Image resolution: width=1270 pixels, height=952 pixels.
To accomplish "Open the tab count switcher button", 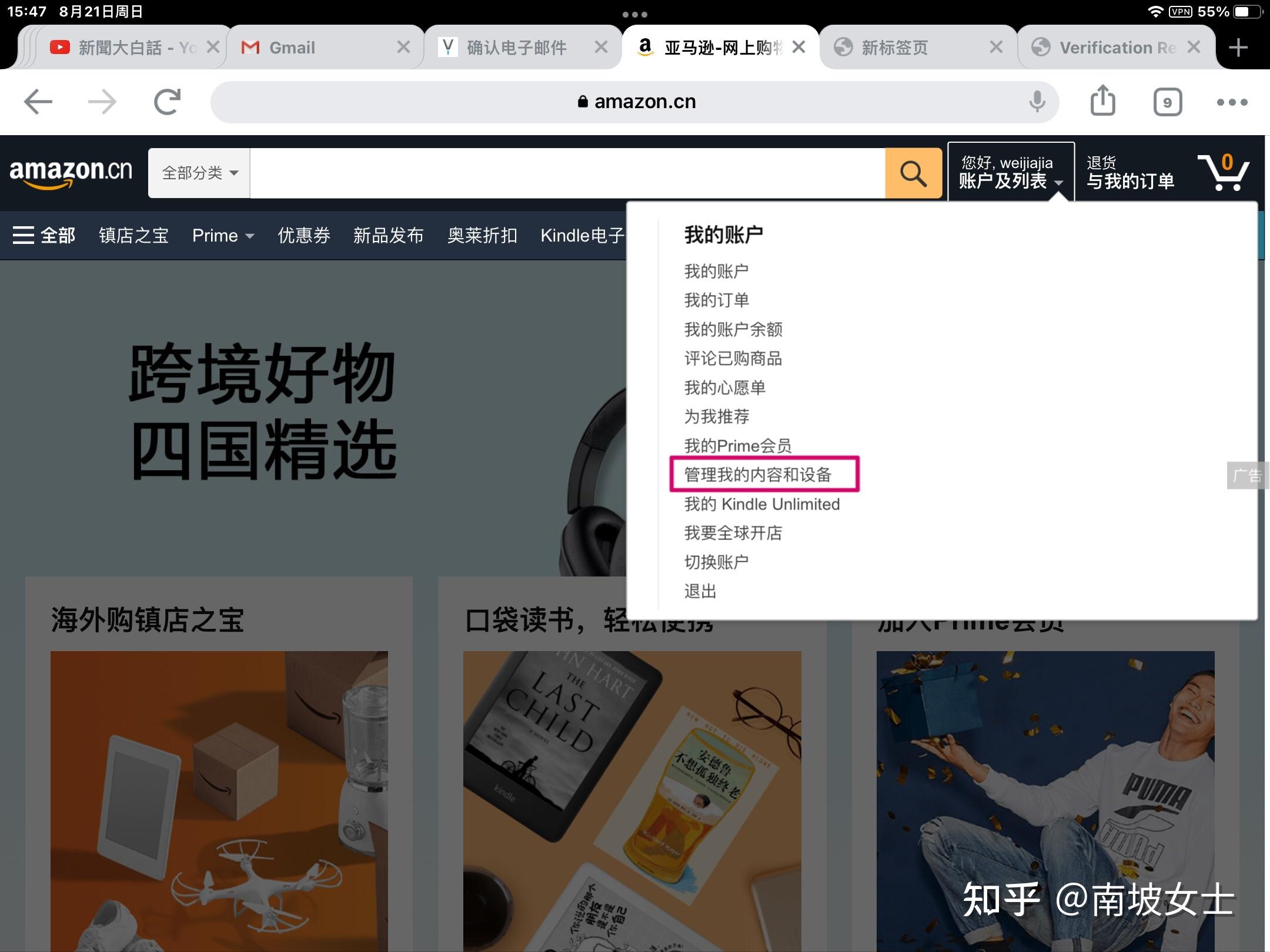I will tap(1167, 102).
